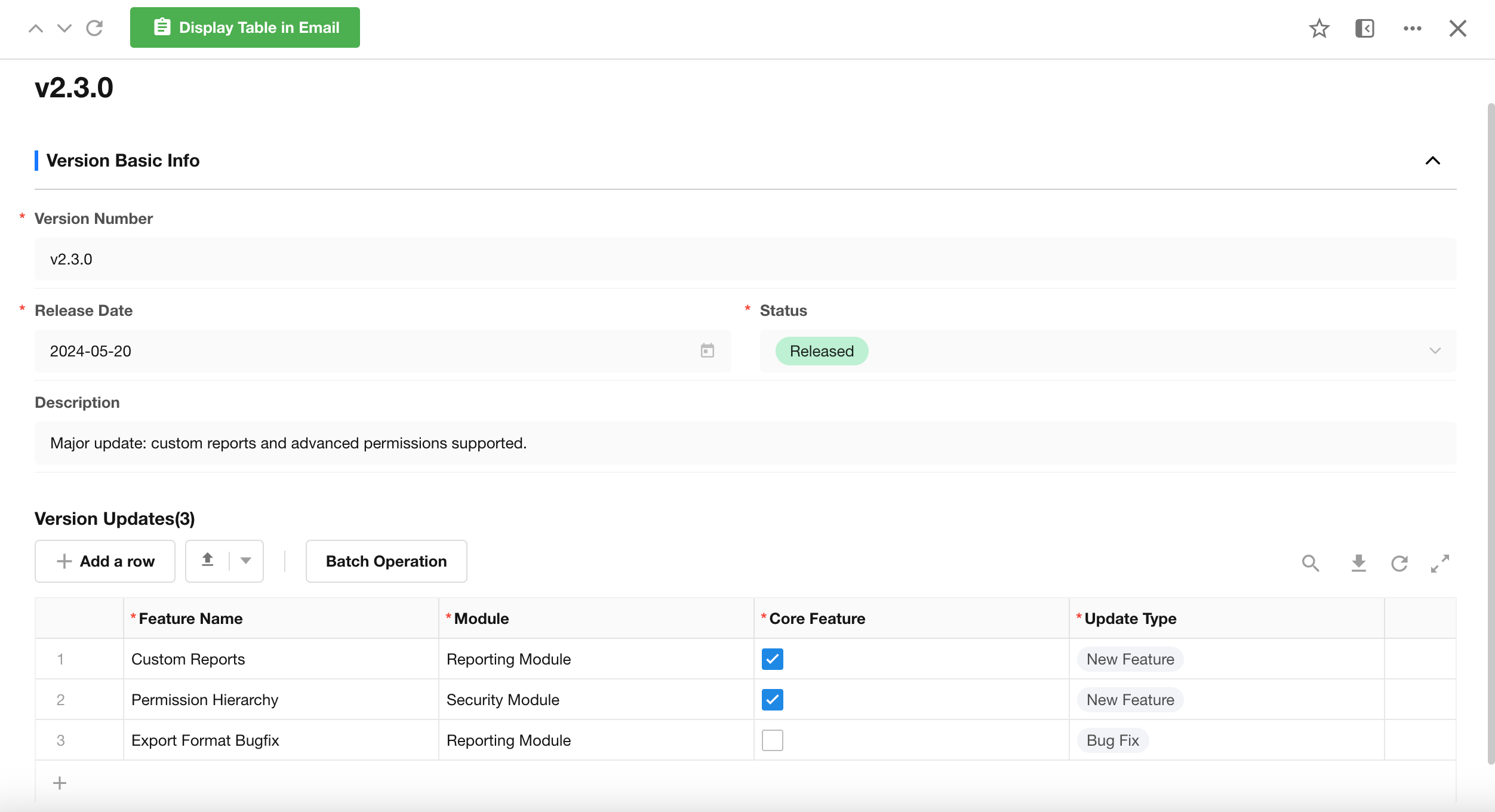1495x812 pixels.
Task: Click the refresh icon in top toolbar
Action: coord(94,28)
